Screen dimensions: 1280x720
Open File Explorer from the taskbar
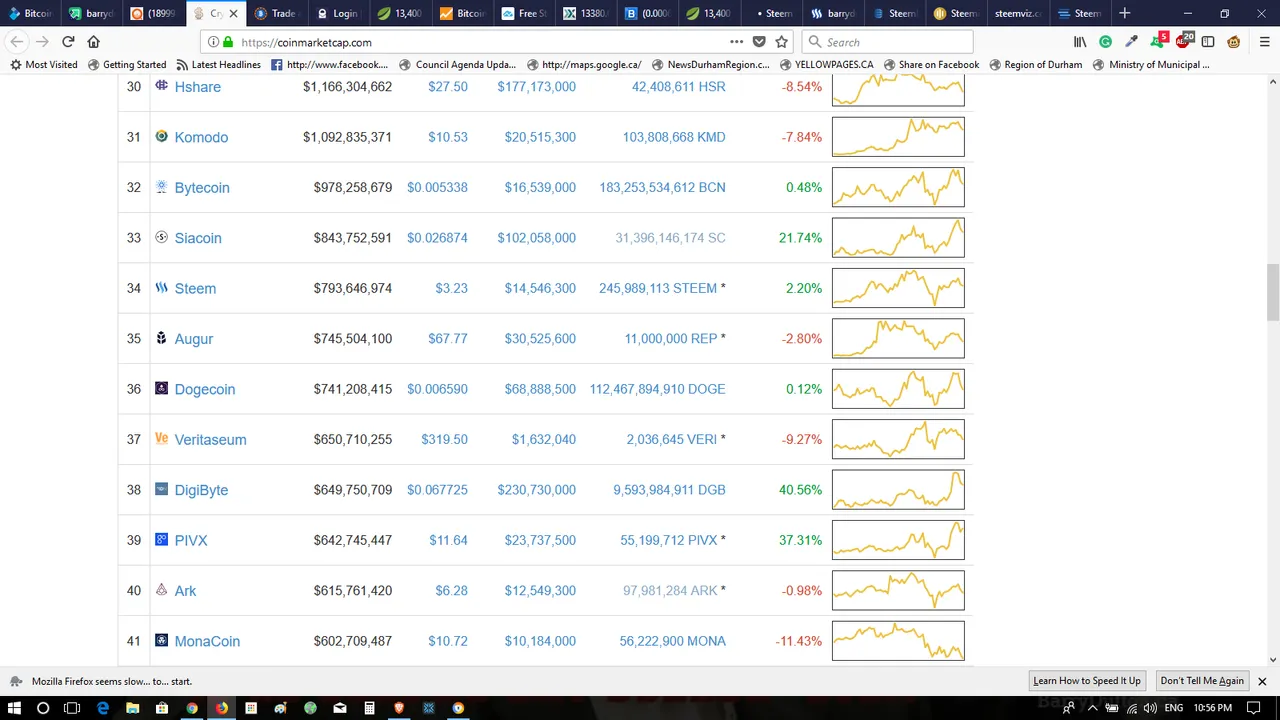pos(132,708)
